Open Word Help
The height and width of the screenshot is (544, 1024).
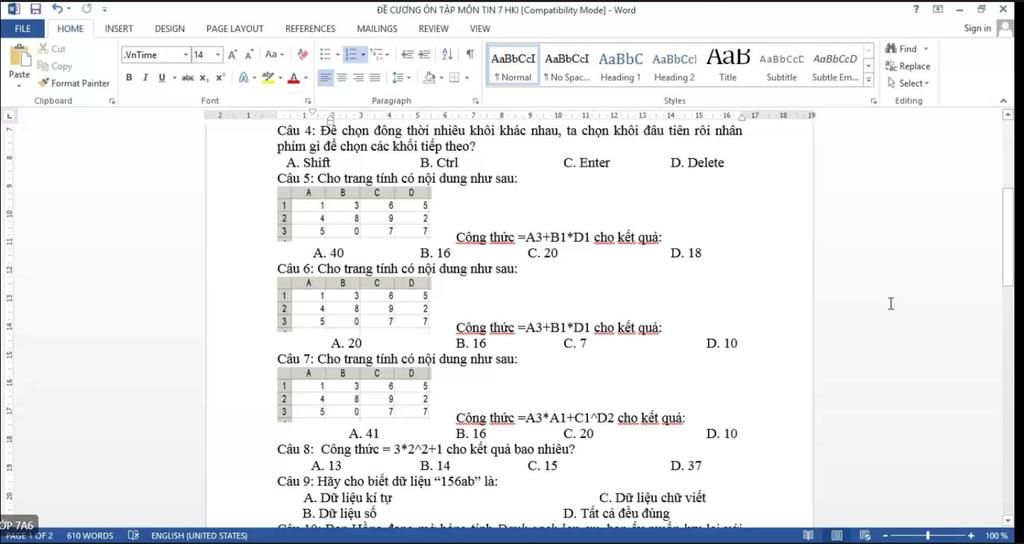[916, 9]
